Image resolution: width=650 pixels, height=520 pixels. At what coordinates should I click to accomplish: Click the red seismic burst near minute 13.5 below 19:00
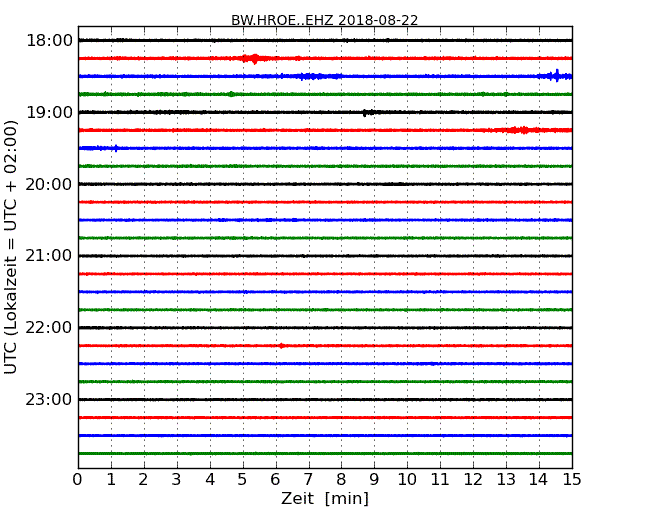click(x=520, y=130)
